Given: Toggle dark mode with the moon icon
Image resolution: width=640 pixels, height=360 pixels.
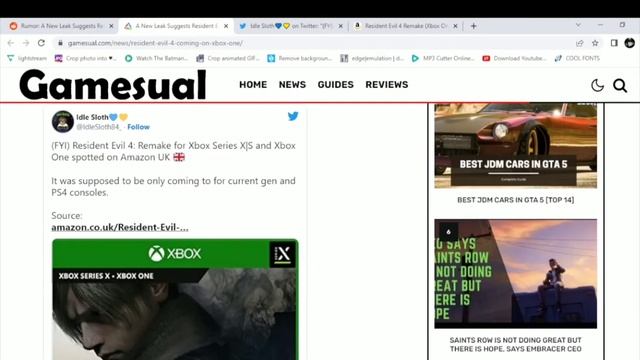Looking at the screenshot, I should pos(597,85).
